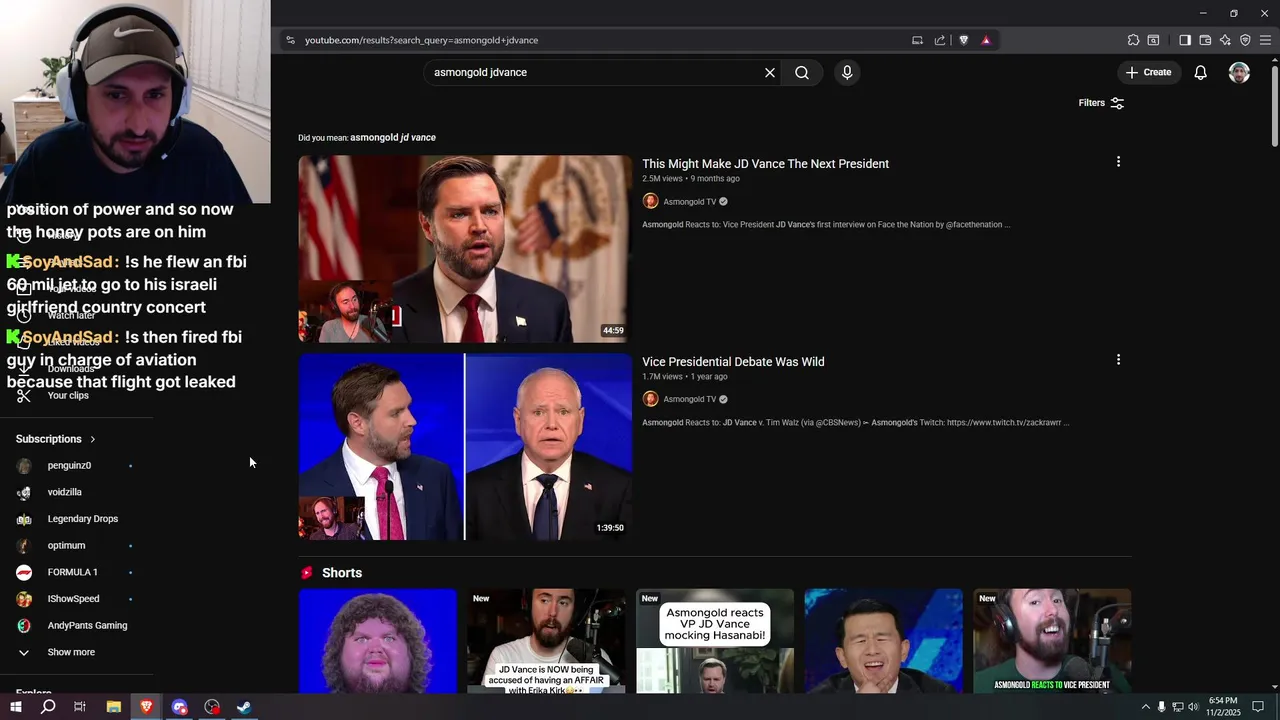Click the share page icon in address bar

940,40
